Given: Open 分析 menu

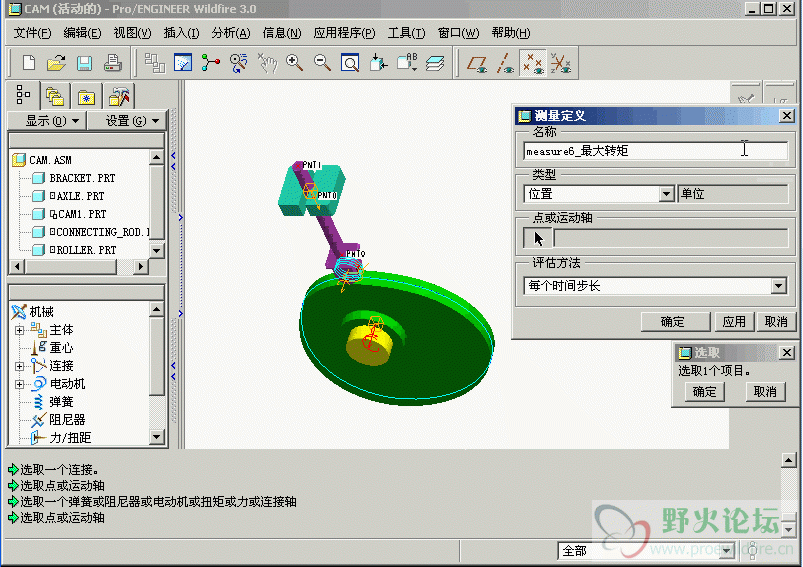Looking at the screenshot, I should tap(231, 33).
